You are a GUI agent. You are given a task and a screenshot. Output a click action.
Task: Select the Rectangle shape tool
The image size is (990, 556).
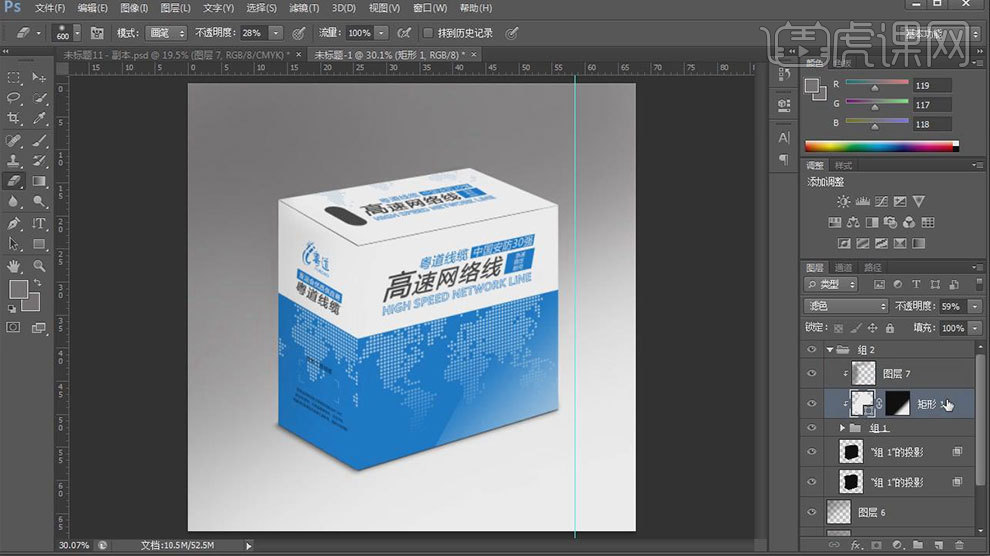tap(39, 244)
